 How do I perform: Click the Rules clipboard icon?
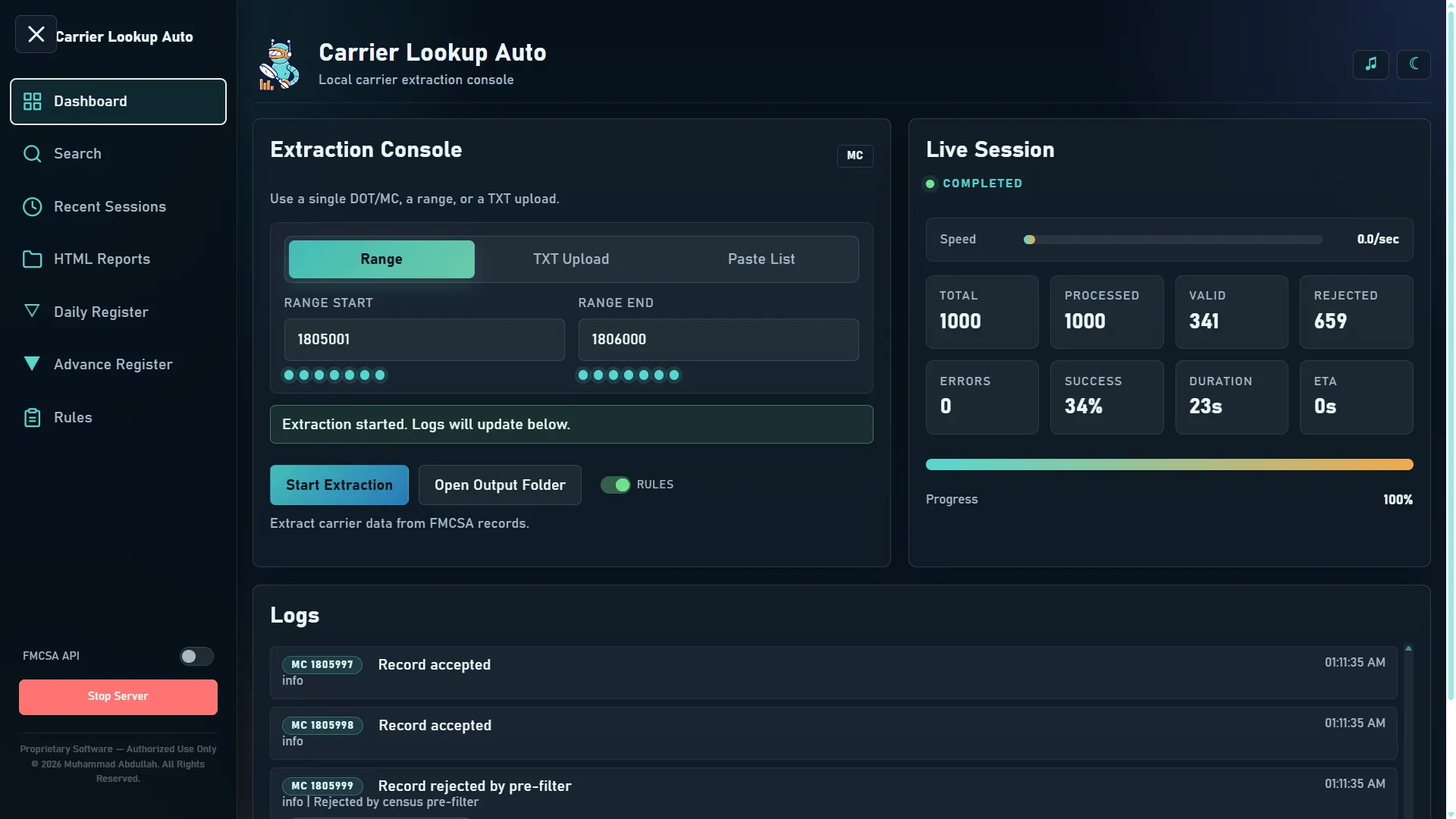(33, 418)
